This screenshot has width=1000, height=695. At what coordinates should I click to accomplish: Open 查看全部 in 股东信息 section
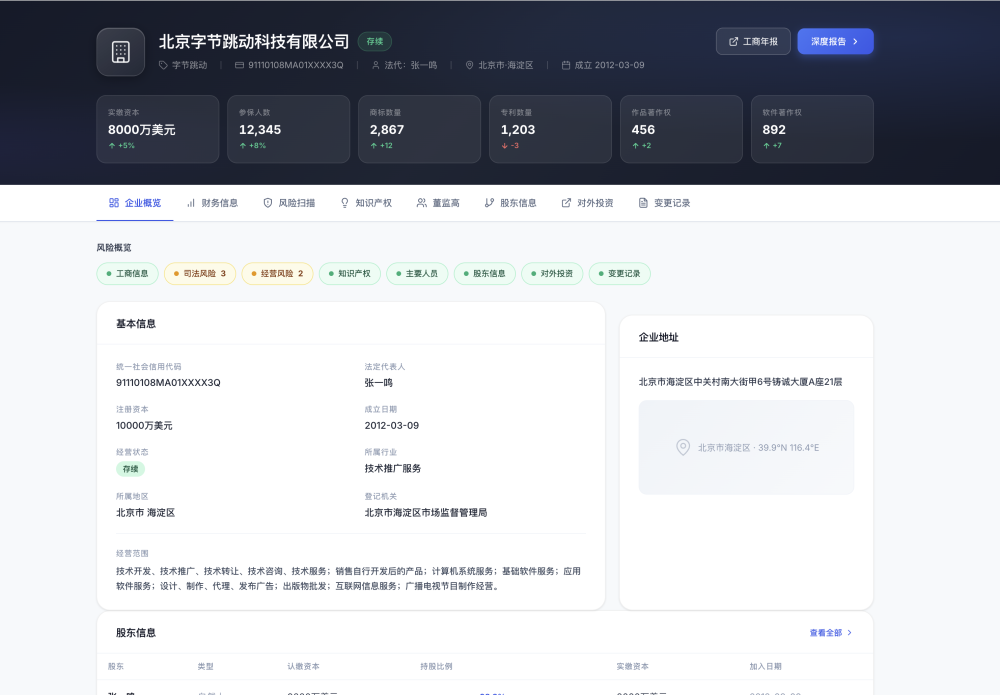coord(830,633)
